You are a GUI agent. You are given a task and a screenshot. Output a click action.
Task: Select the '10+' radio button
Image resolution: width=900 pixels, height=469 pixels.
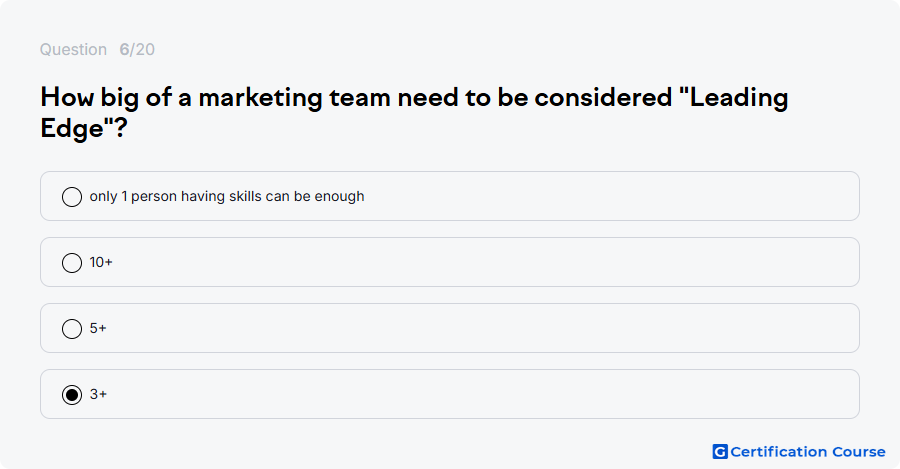pos(72,263)
